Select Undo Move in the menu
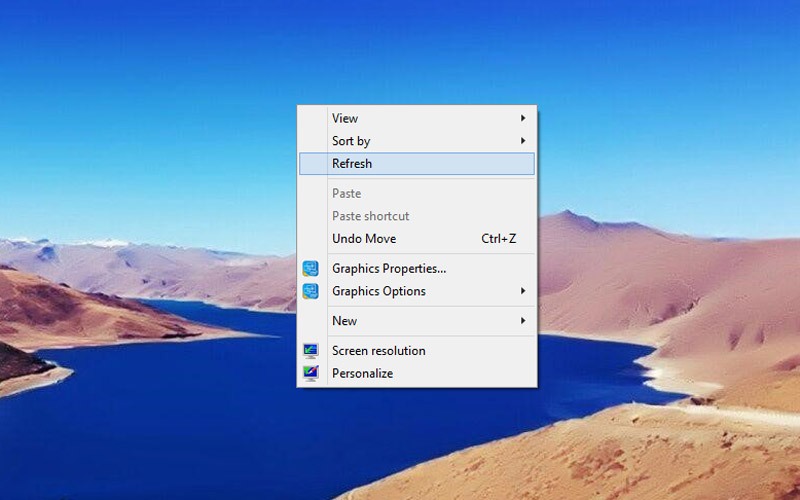Viewport: 800px width, 500px height. click(417, 238)
